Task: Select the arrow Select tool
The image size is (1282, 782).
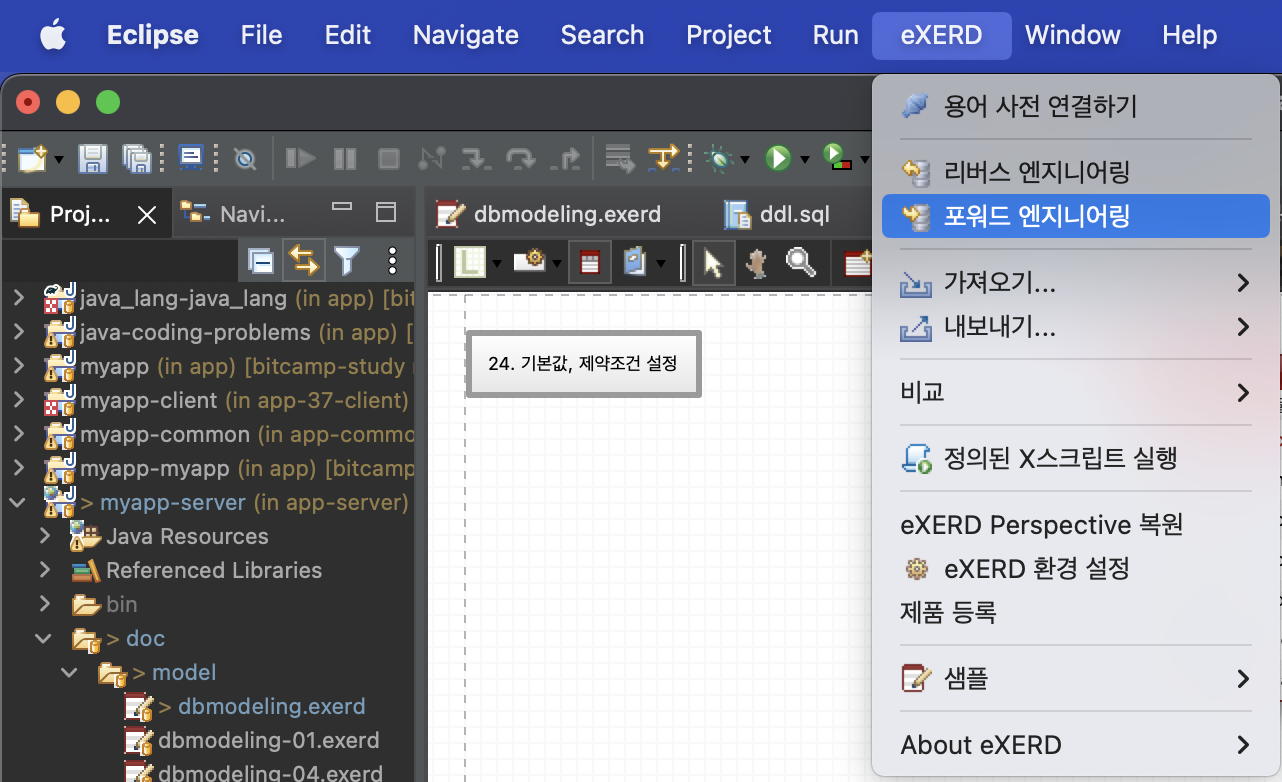Action: tap(713, 263)
